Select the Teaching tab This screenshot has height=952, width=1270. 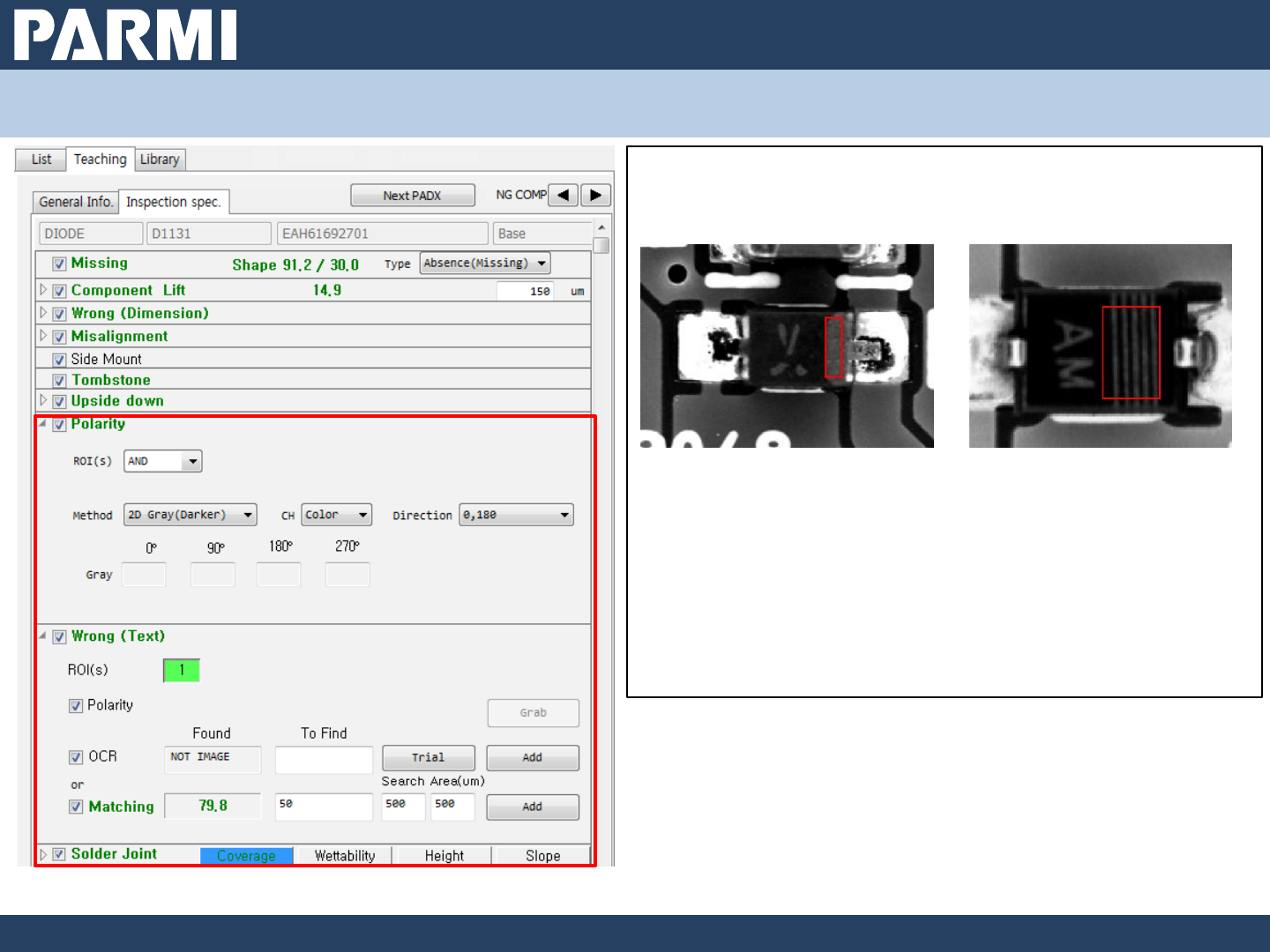coord(101,159)
